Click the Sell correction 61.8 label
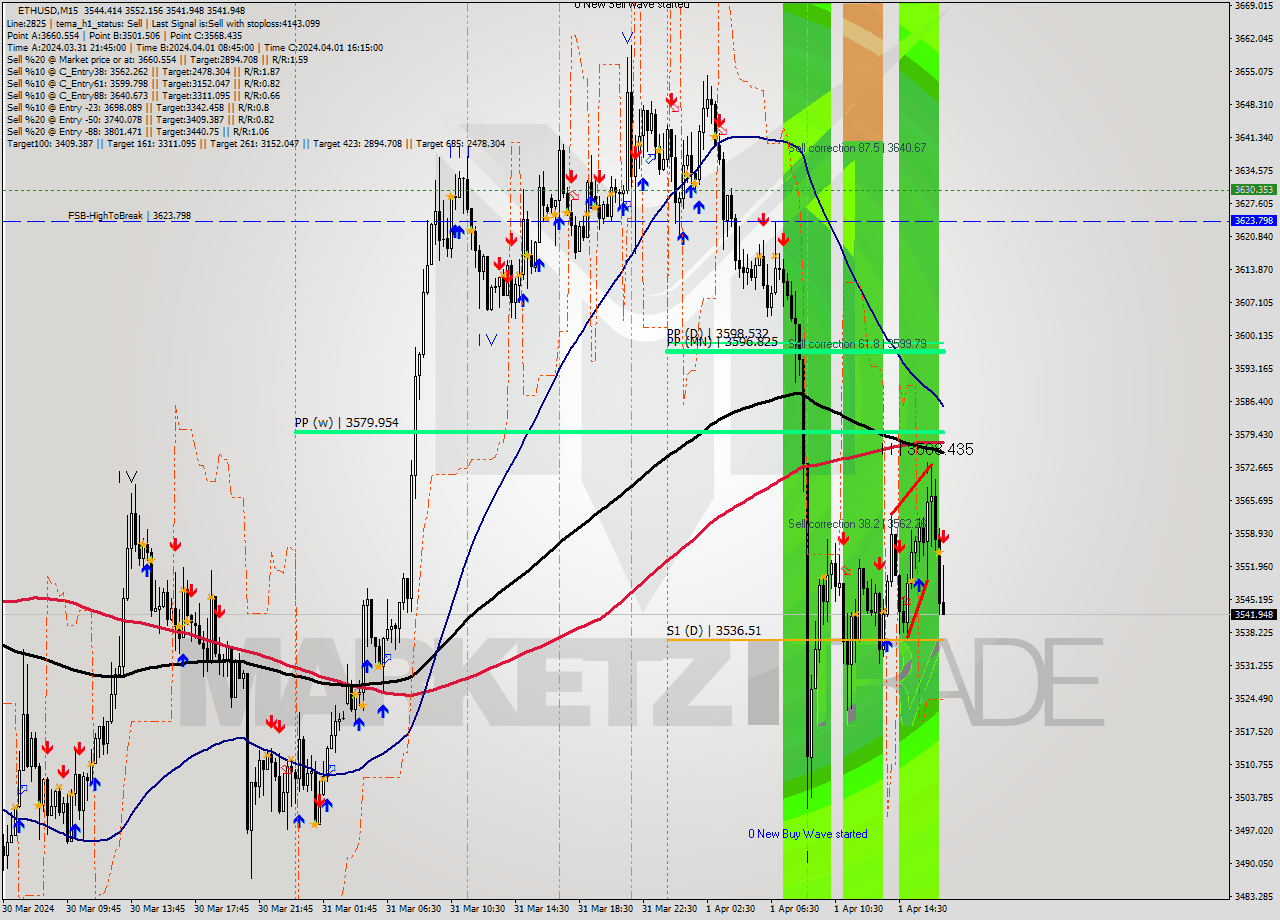Viewport: 1280px width, 920px height. [857, 344]
